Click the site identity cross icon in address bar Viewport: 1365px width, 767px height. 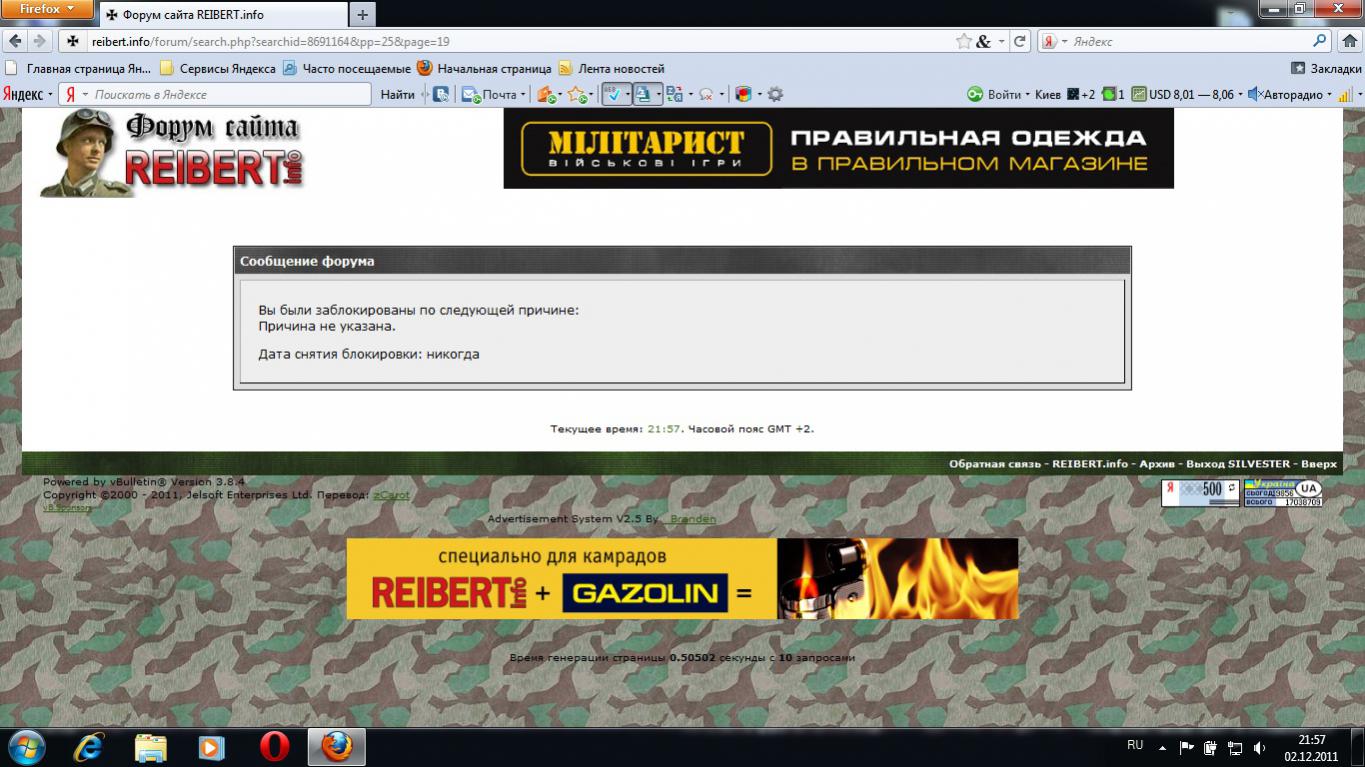click(x=72, y=42)
